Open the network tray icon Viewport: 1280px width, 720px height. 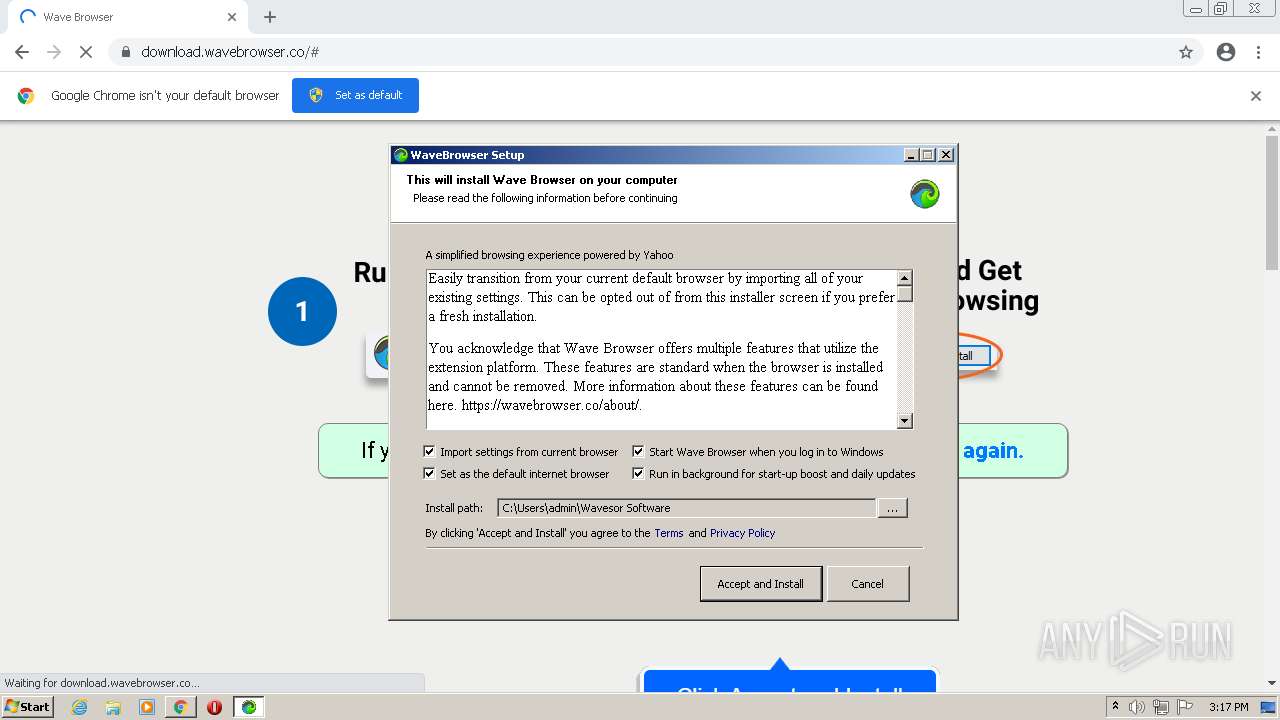pos(1161,707)
